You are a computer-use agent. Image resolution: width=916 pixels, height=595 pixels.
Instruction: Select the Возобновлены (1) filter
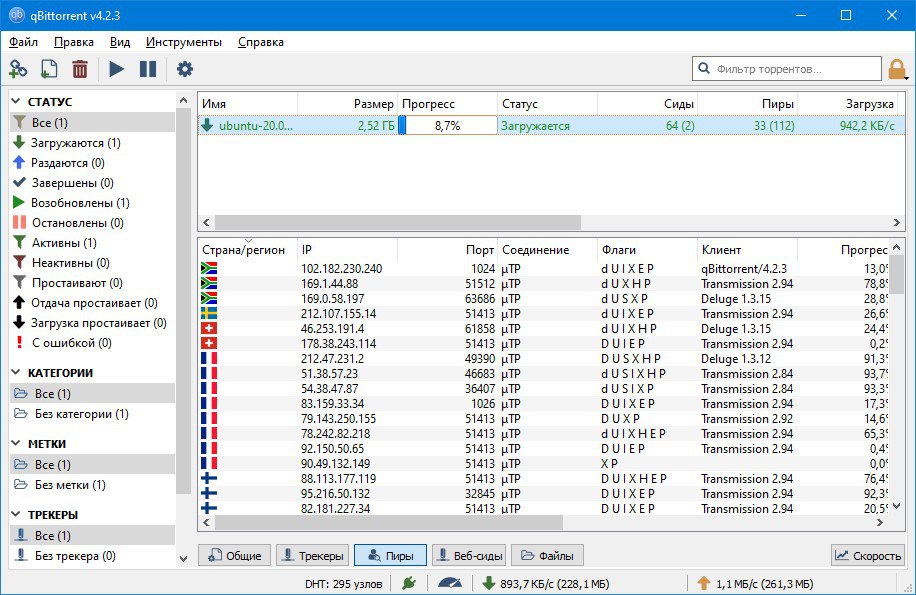tap(92, 203)
